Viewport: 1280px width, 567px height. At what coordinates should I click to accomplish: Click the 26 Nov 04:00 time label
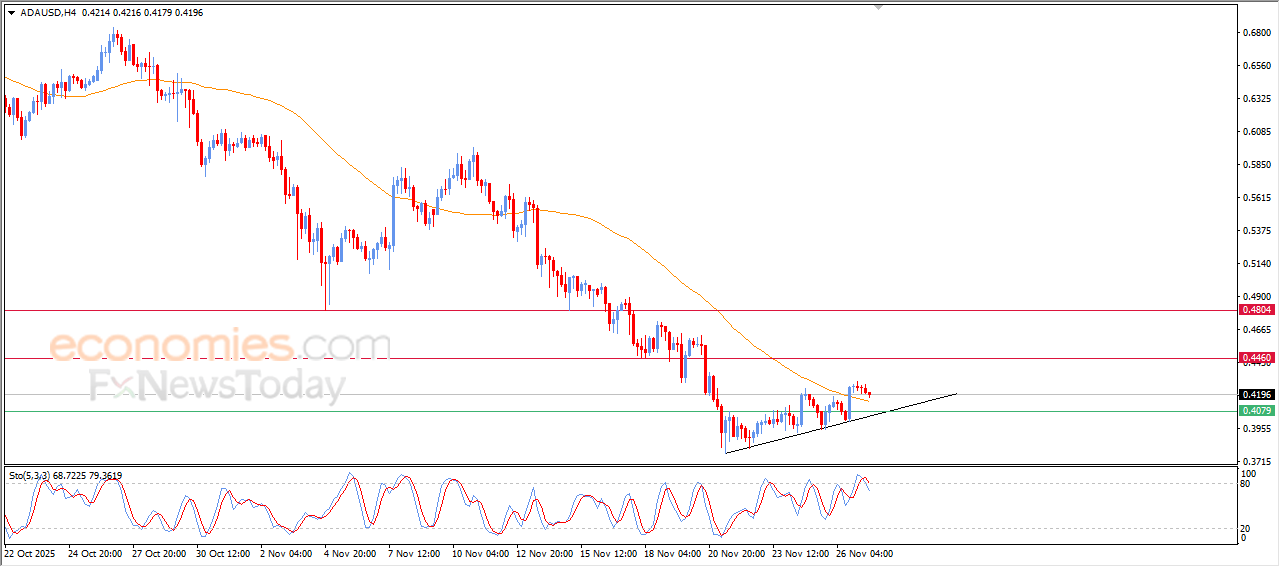pos(865,553)
